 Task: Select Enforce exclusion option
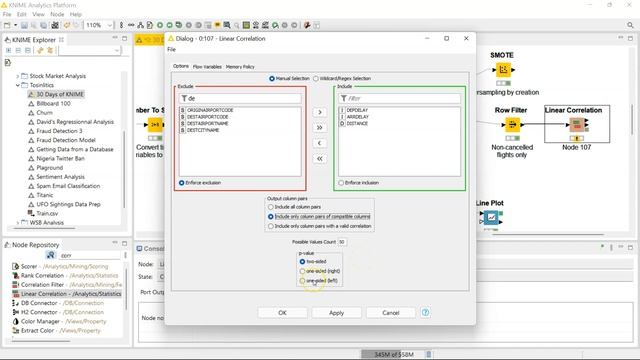coord(182,183)
